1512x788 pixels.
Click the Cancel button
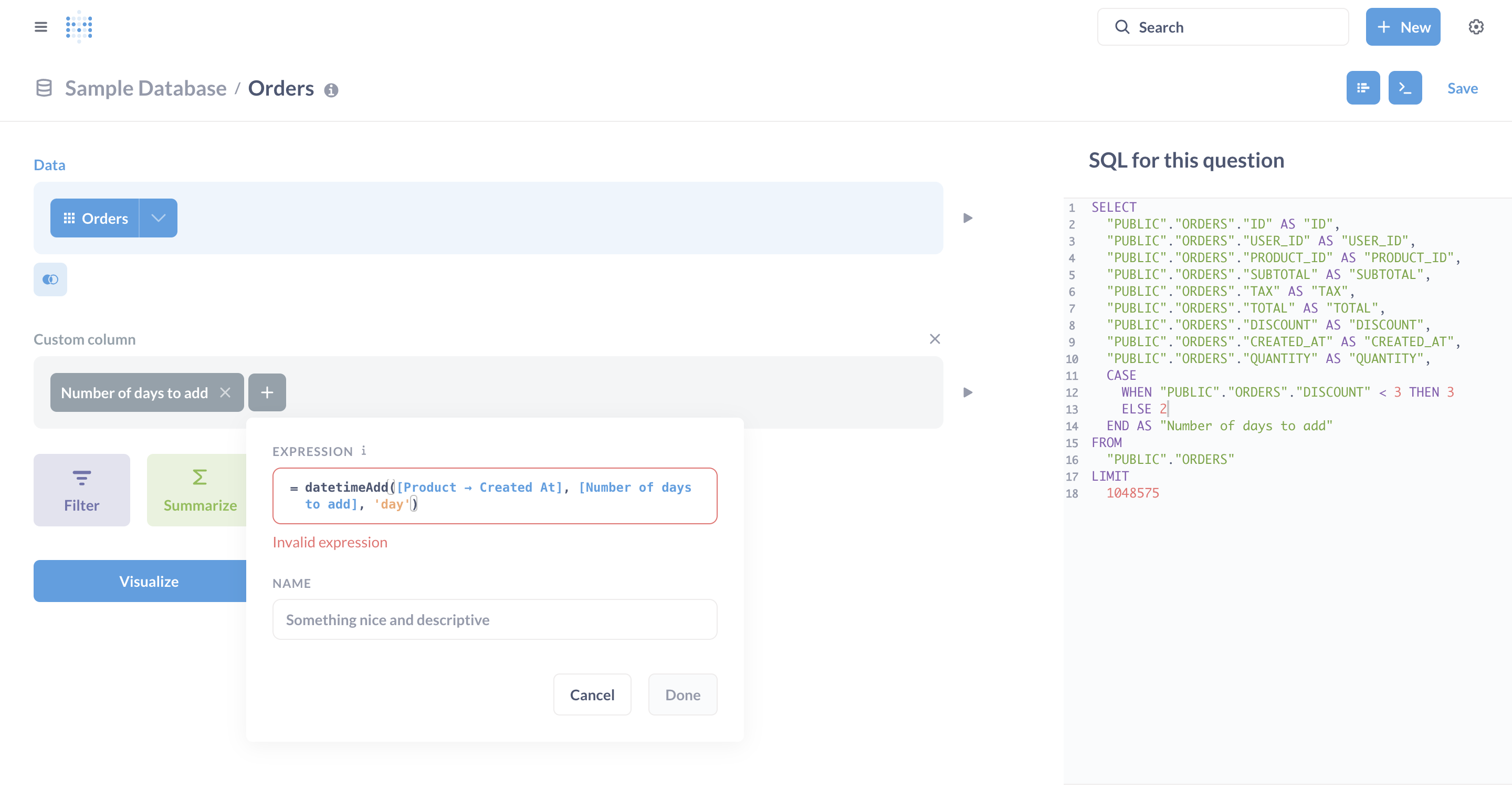tap(592, 694)
